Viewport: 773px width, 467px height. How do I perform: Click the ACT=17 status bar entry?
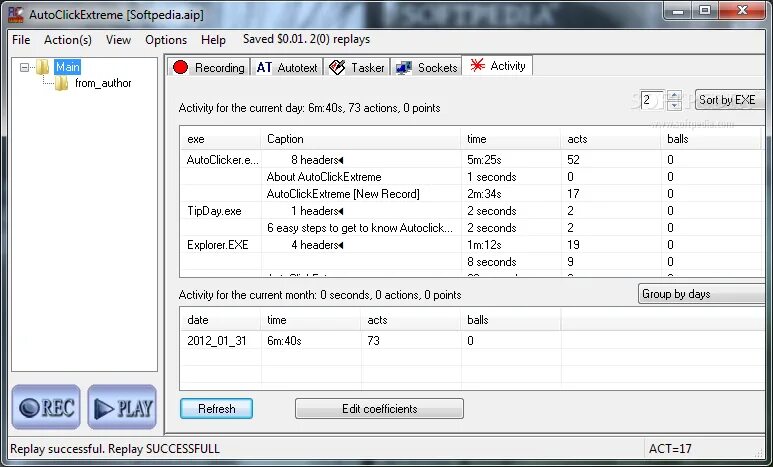[670, 449]
